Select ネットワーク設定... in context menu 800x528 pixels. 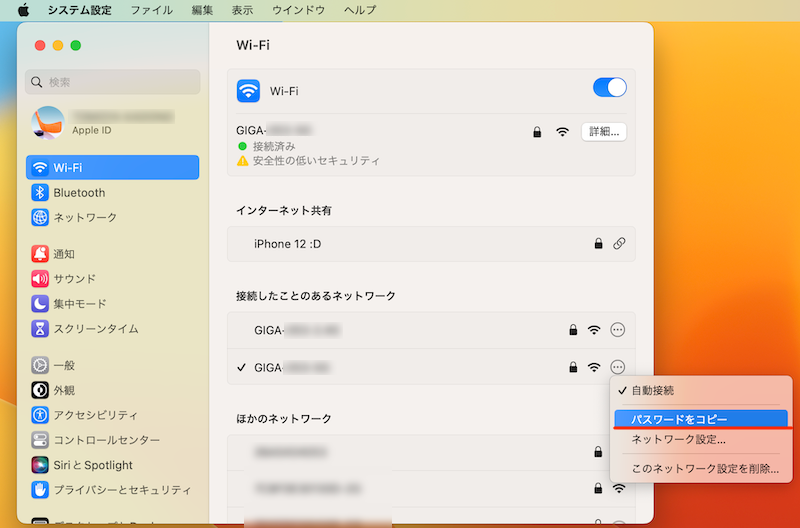point(678,439)
